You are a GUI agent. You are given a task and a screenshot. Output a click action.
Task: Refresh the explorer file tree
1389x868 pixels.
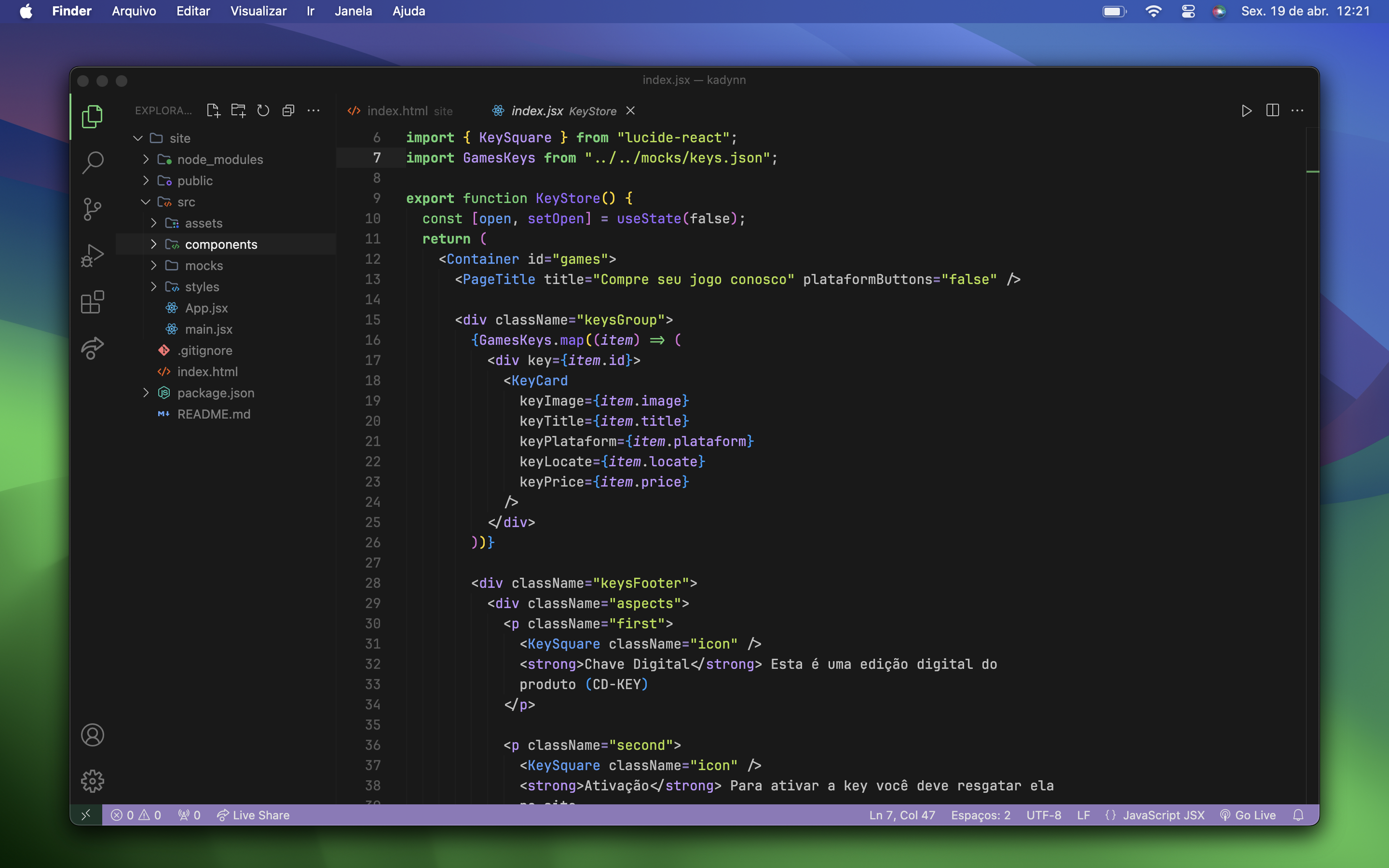pos(263,110)
